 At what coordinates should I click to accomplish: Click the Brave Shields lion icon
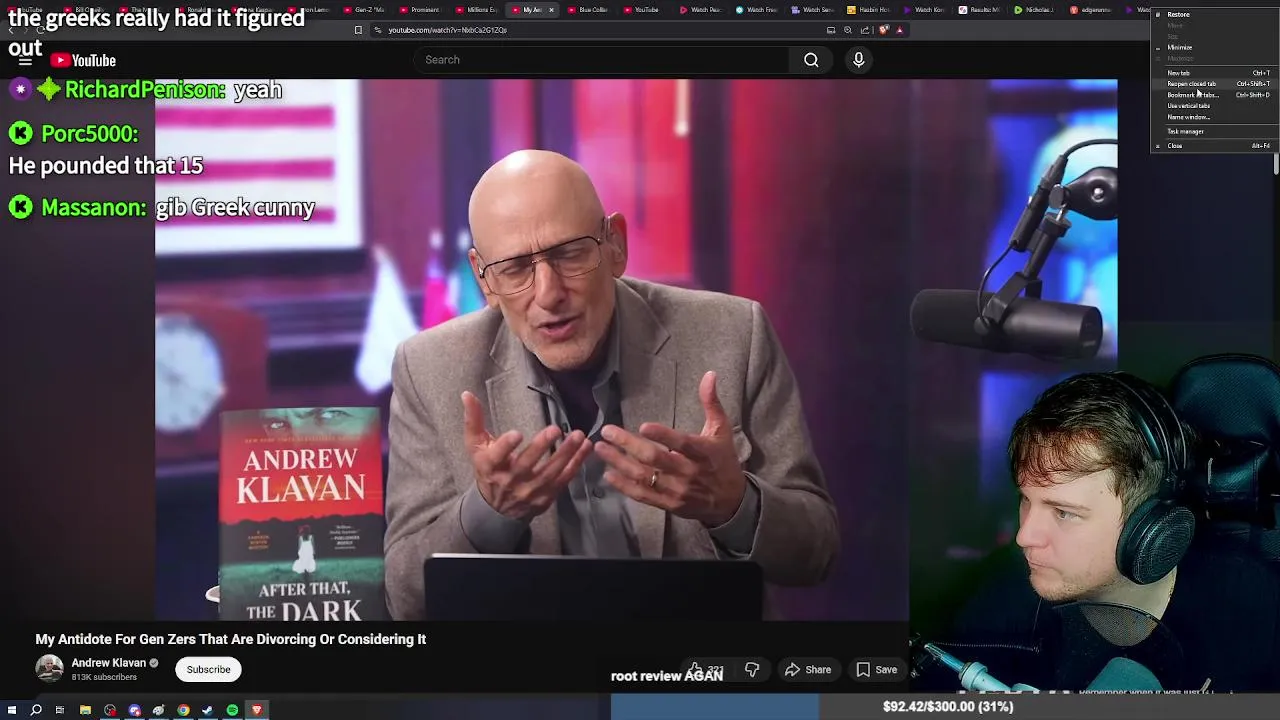tap(884, 30)
